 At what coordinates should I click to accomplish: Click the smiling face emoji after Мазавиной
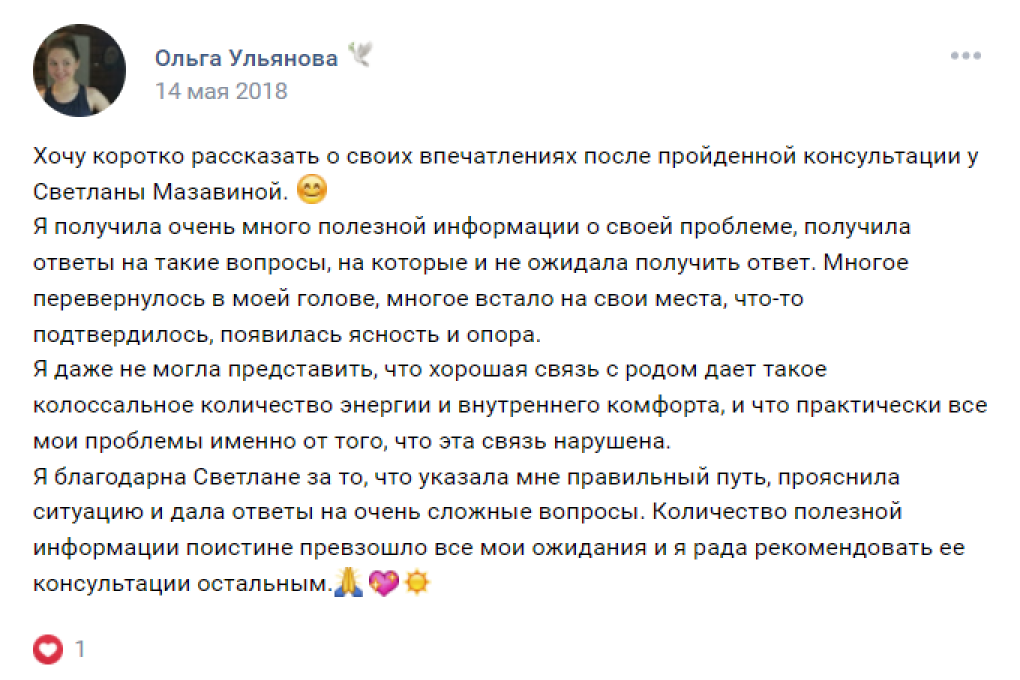coord(313,190)
